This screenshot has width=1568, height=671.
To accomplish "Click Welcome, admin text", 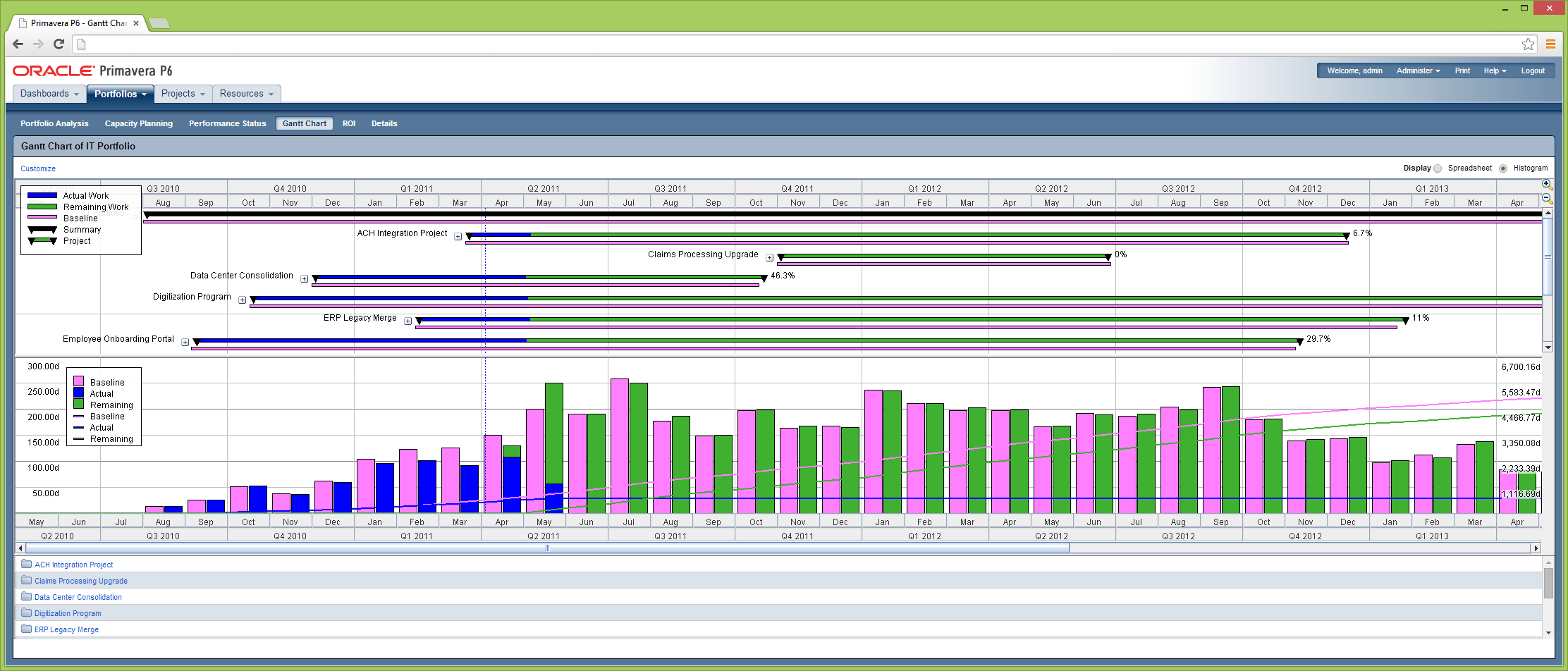I will pos(1354,70).
